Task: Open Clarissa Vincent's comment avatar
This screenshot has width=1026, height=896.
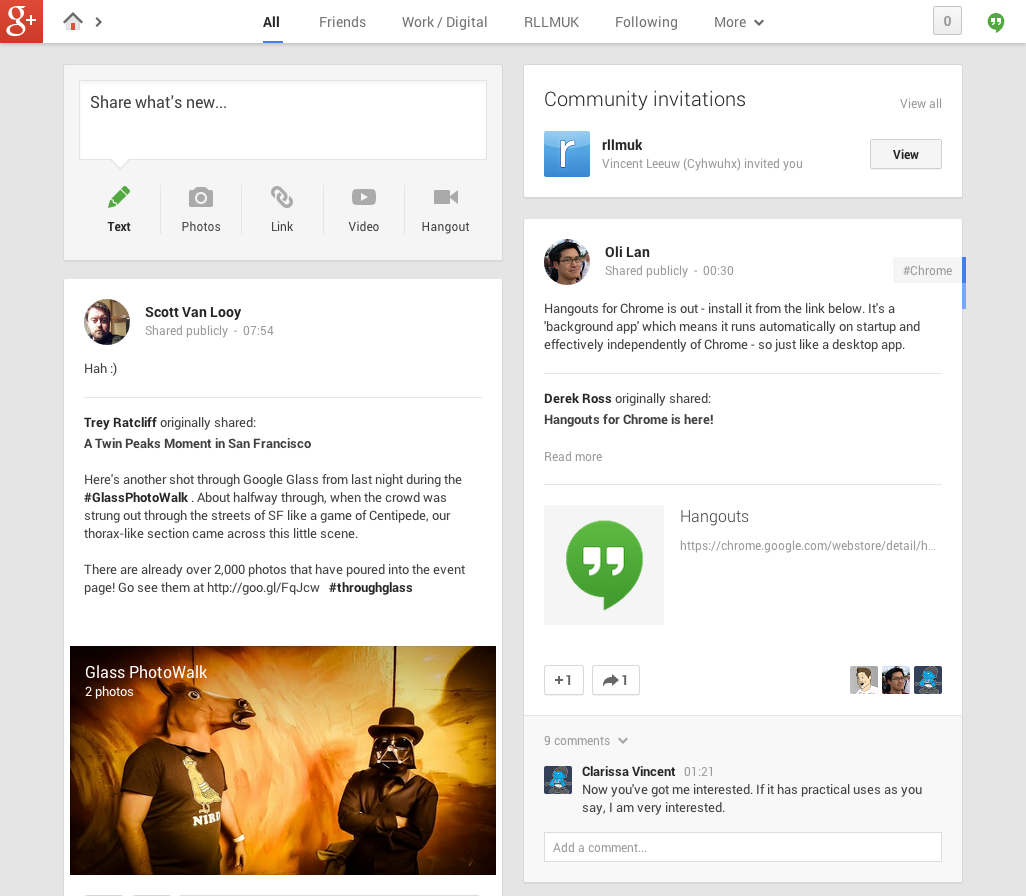Action: pyautogui.click(x=557, y=780)
